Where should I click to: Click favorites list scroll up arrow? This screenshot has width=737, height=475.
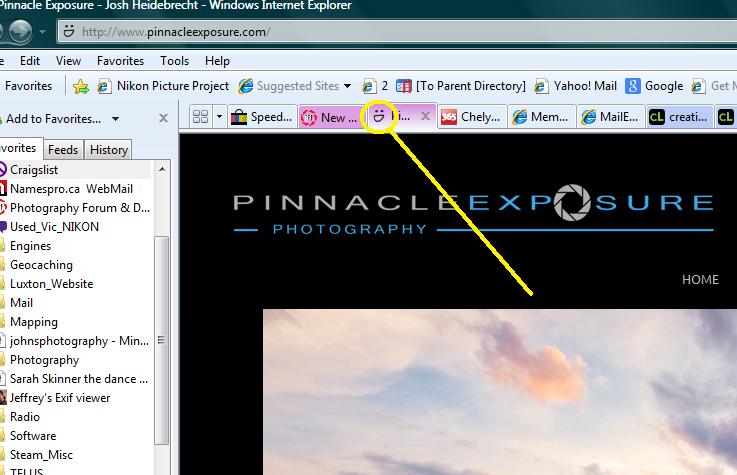point(162,169)
